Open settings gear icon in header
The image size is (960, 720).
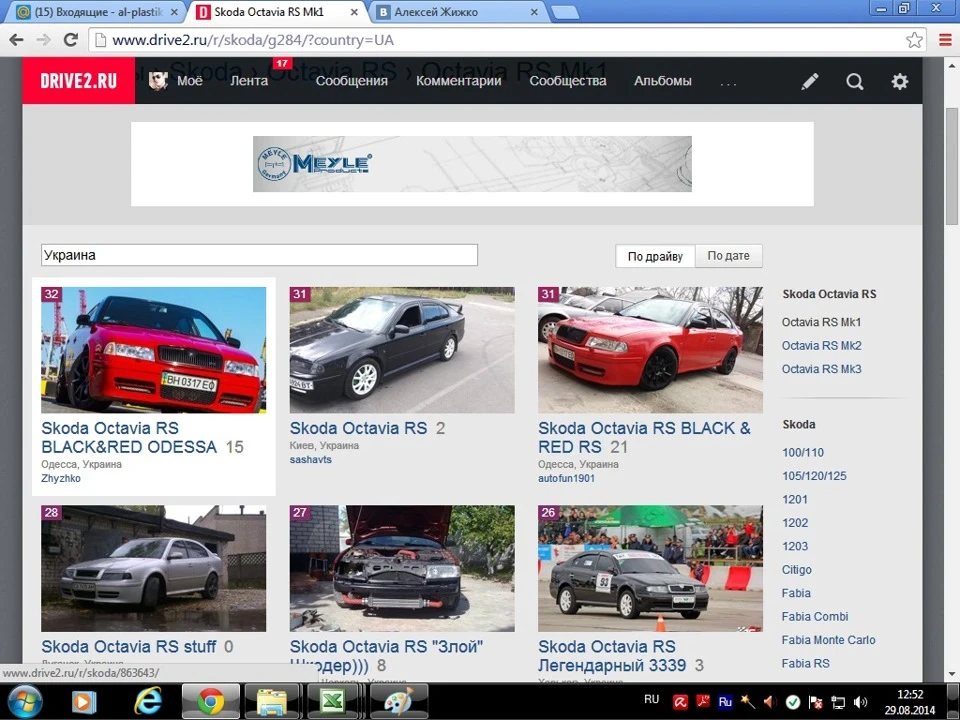coord(899,81)
